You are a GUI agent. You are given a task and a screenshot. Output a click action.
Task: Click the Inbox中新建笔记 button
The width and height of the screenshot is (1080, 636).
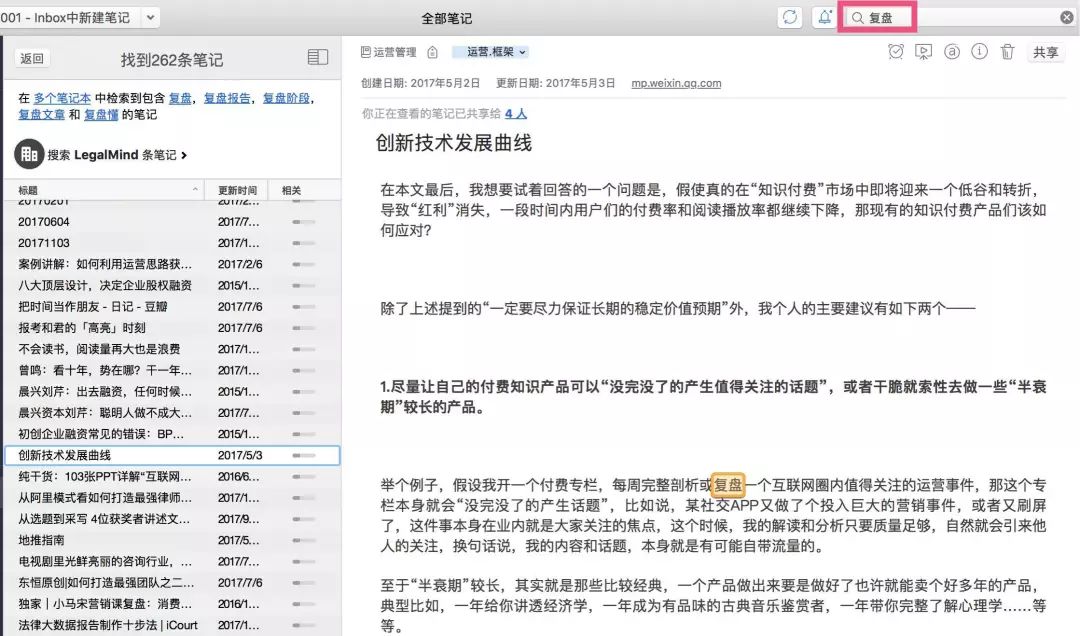(x=70, y=17)
